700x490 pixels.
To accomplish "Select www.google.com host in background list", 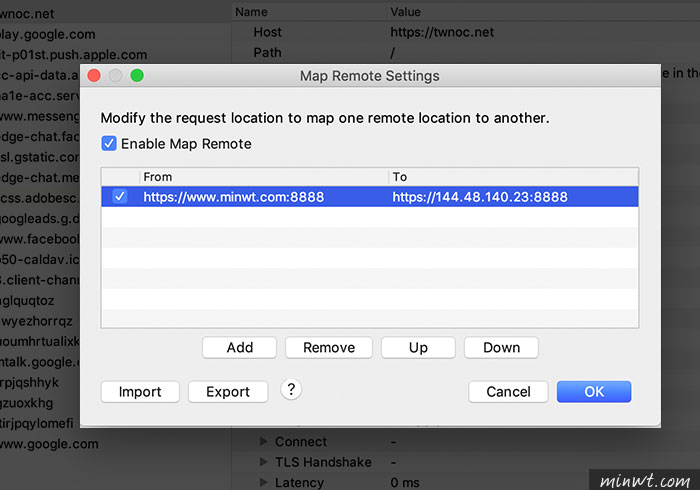I will click(x=49, y=444).
